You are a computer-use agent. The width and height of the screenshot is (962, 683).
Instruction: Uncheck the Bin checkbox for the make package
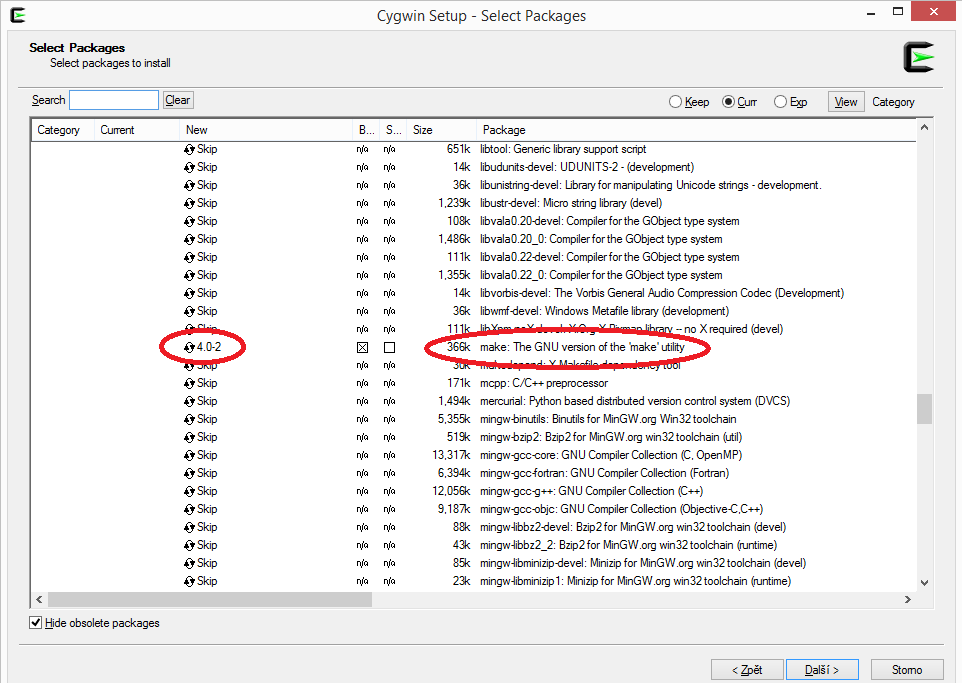[363, 347]
